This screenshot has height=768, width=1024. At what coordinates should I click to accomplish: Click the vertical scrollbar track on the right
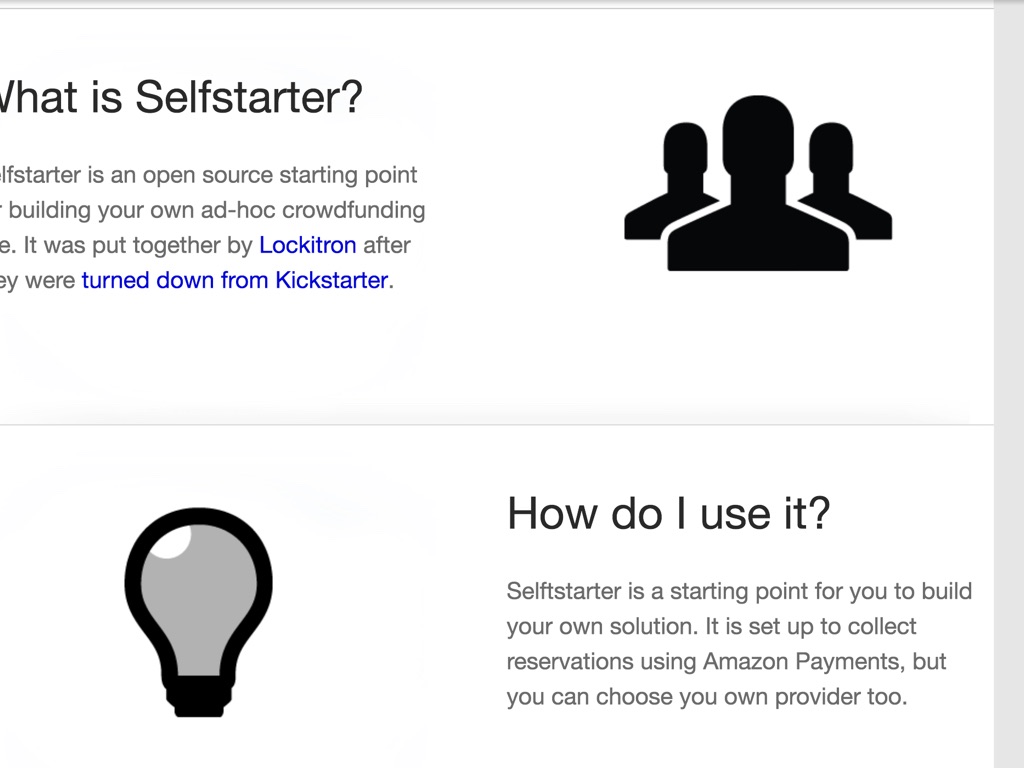(1009, 400)
